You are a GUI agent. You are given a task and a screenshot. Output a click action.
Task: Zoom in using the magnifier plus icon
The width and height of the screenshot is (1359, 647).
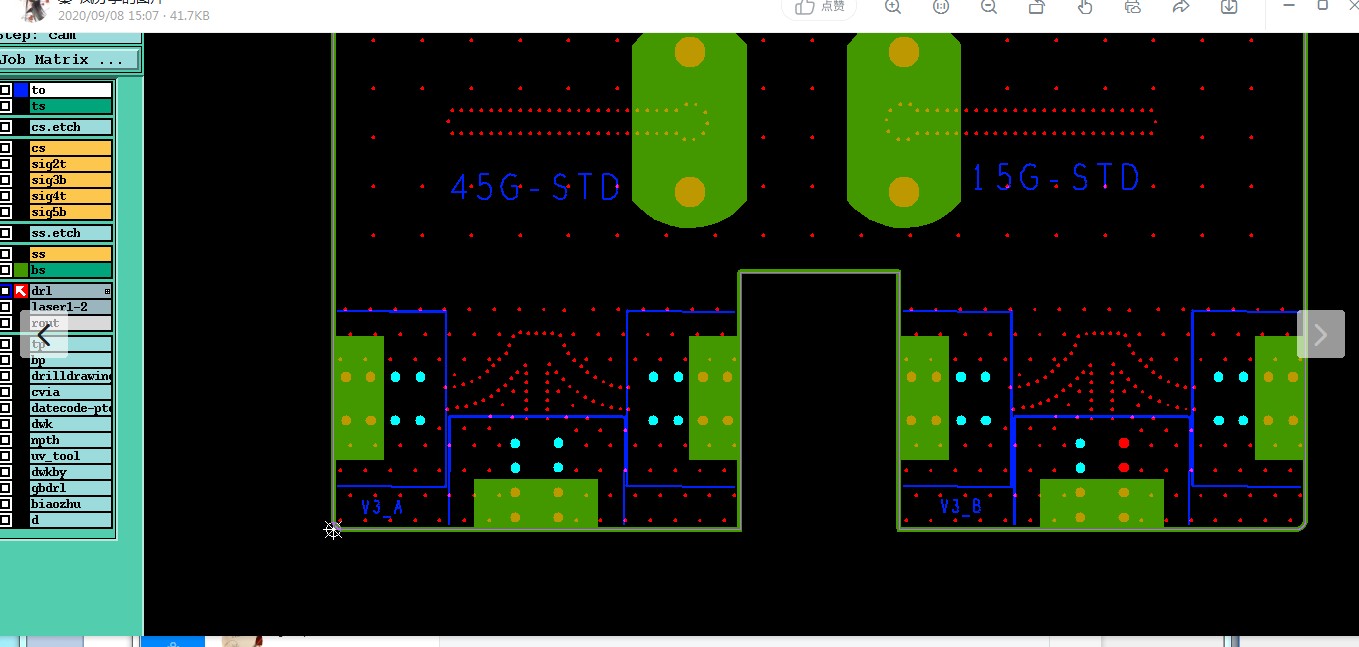pos(893,7)
